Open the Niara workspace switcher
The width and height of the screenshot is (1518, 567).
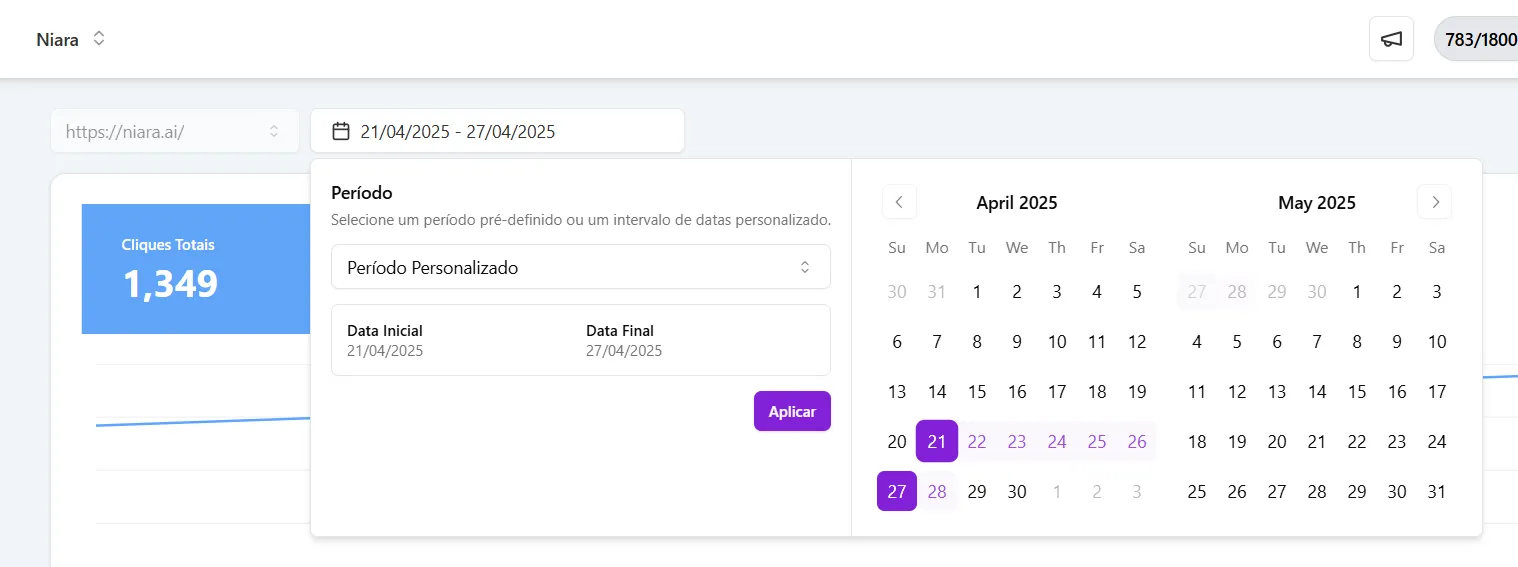tap(71, 40)
